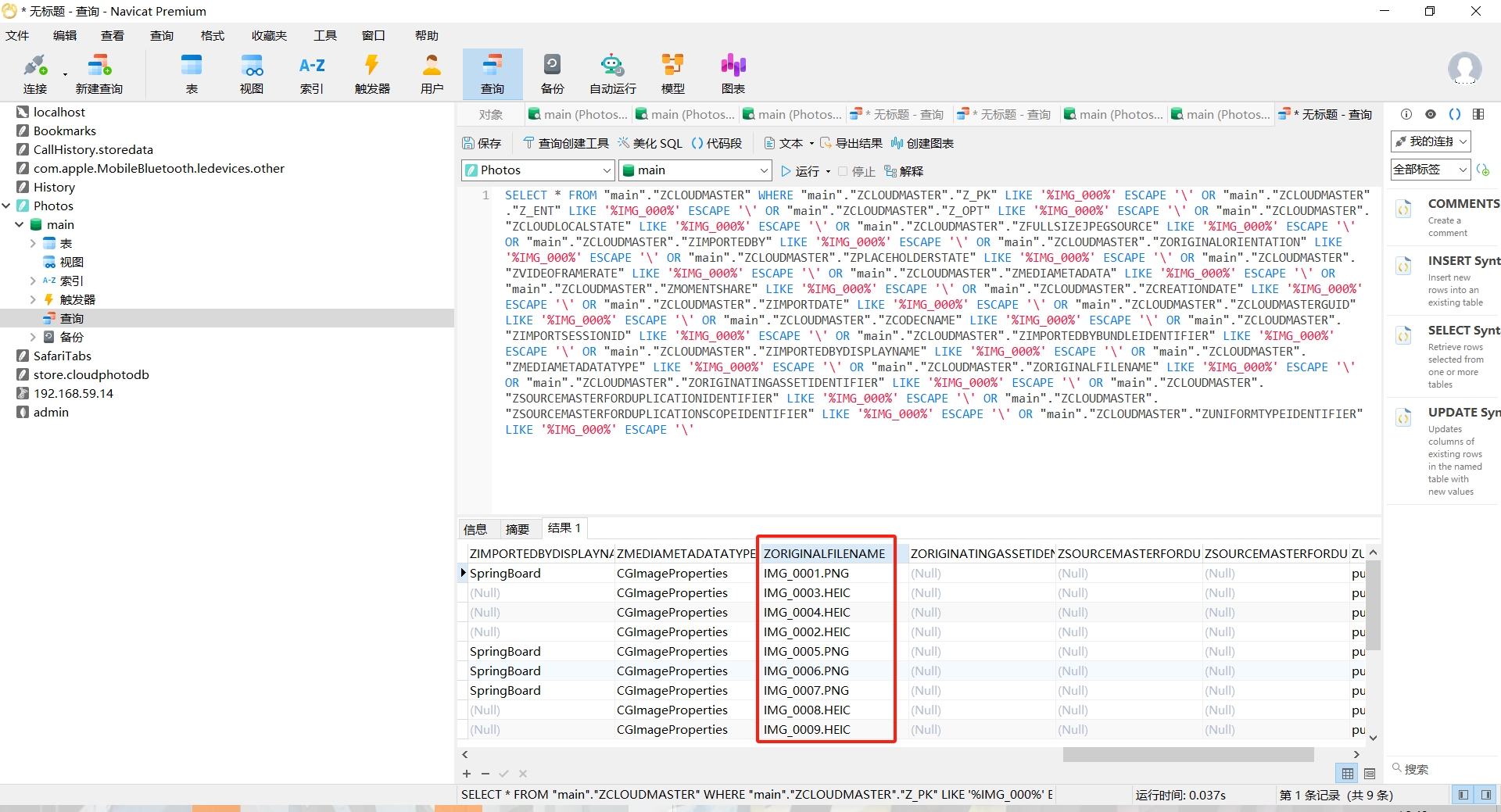This screenshot has height=812, width=1501.
Task: Open 查询创建工具 query builder
Action: point(566,143)
